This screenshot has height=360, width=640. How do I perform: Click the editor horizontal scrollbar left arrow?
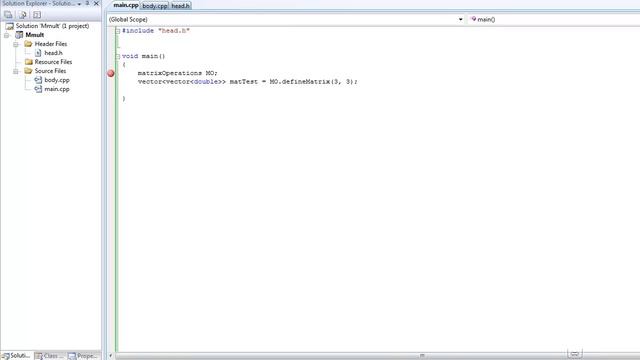[x=110, y=356]
